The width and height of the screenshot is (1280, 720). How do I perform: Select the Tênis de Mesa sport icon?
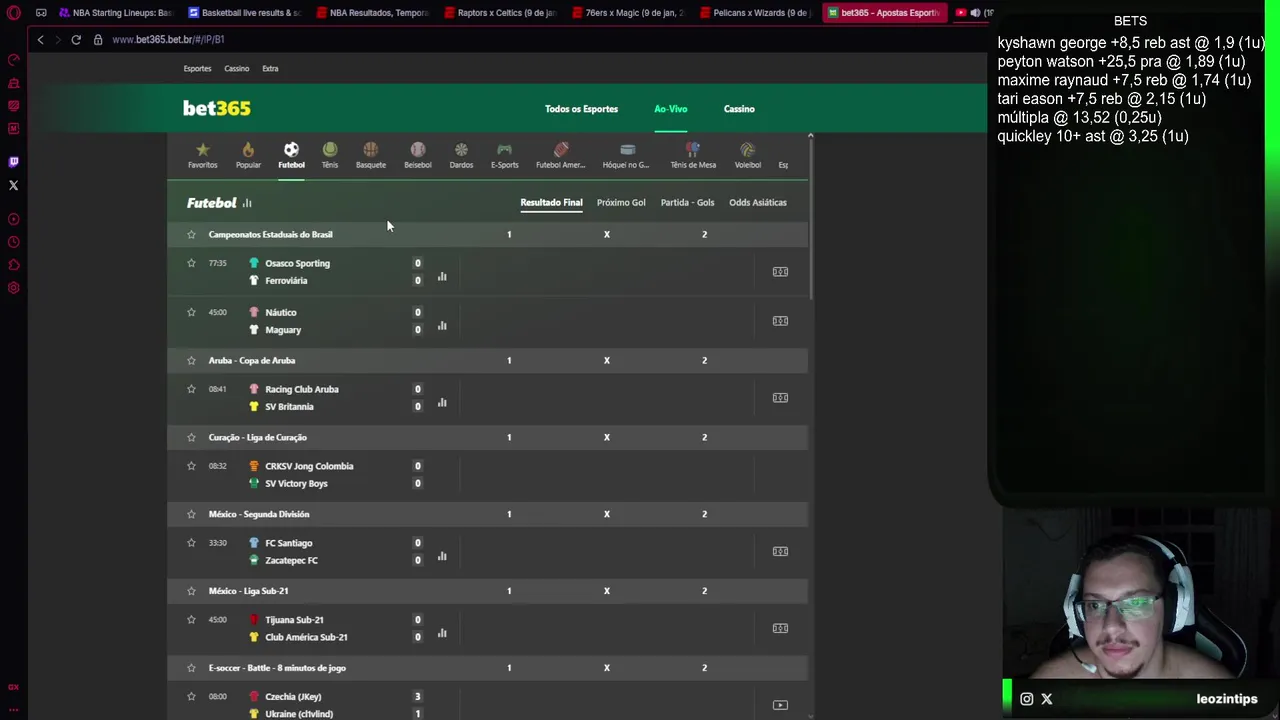(693, 155)
